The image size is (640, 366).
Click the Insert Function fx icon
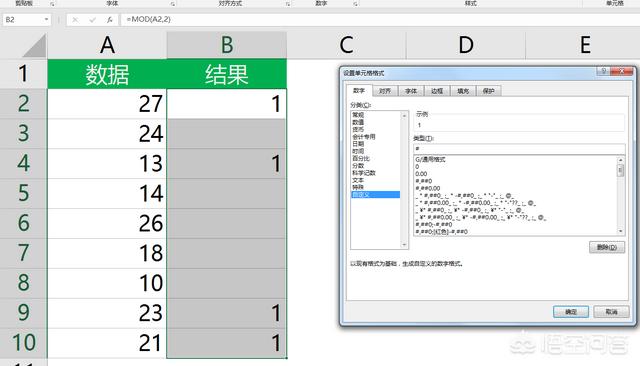tap(109, 20)
